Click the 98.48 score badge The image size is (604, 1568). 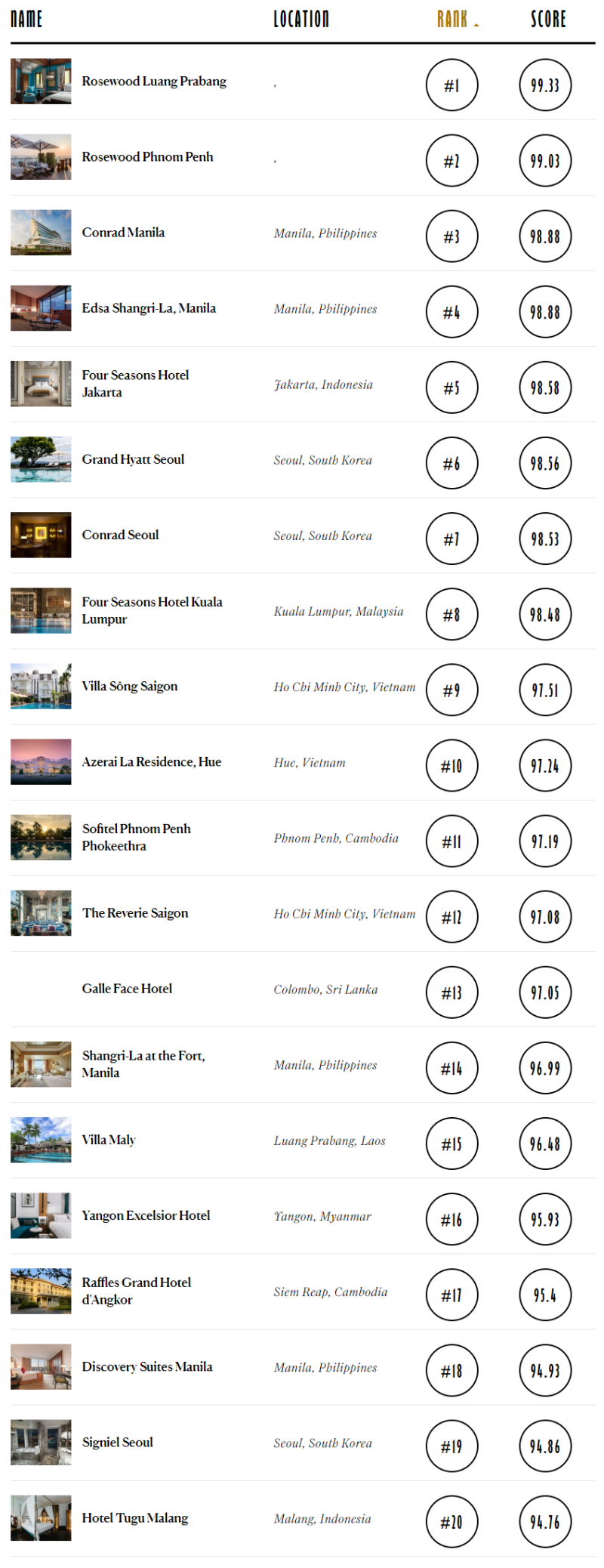click(545, 615)
